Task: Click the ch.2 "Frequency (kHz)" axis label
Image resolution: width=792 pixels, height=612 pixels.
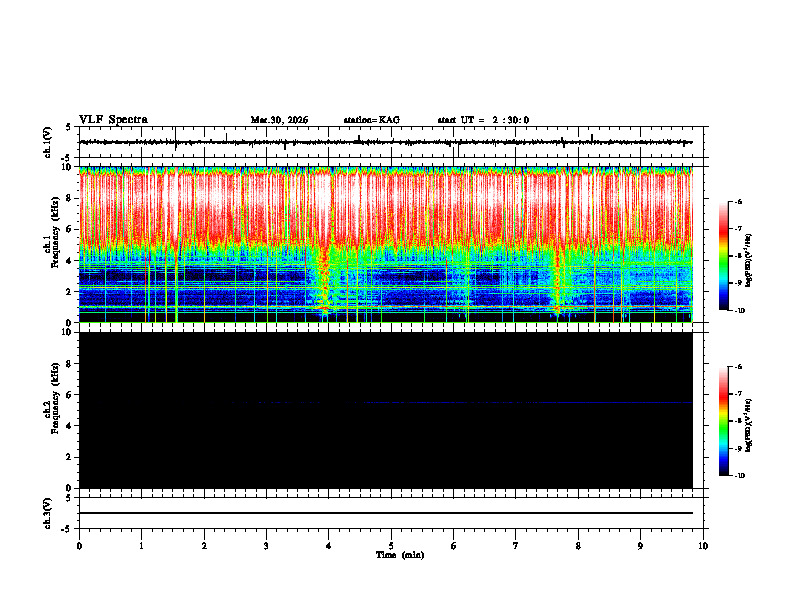Action: click(56, 398)
